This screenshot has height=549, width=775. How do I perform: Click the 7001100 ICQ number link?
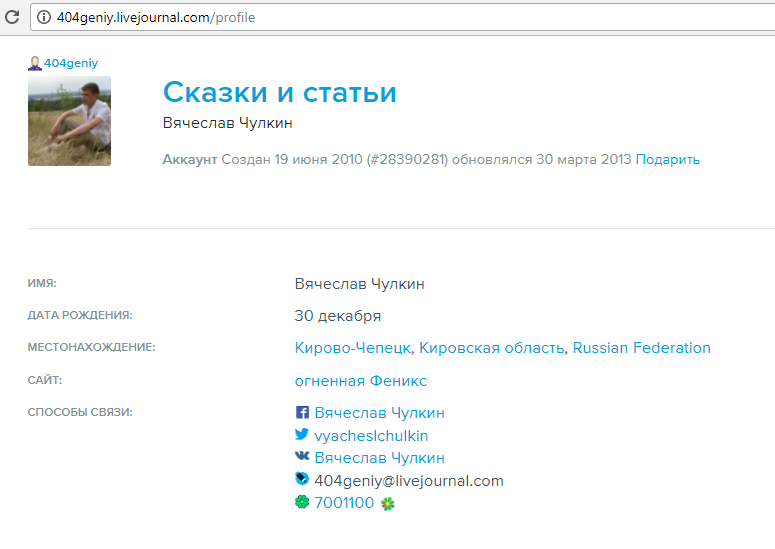[344, 503]
